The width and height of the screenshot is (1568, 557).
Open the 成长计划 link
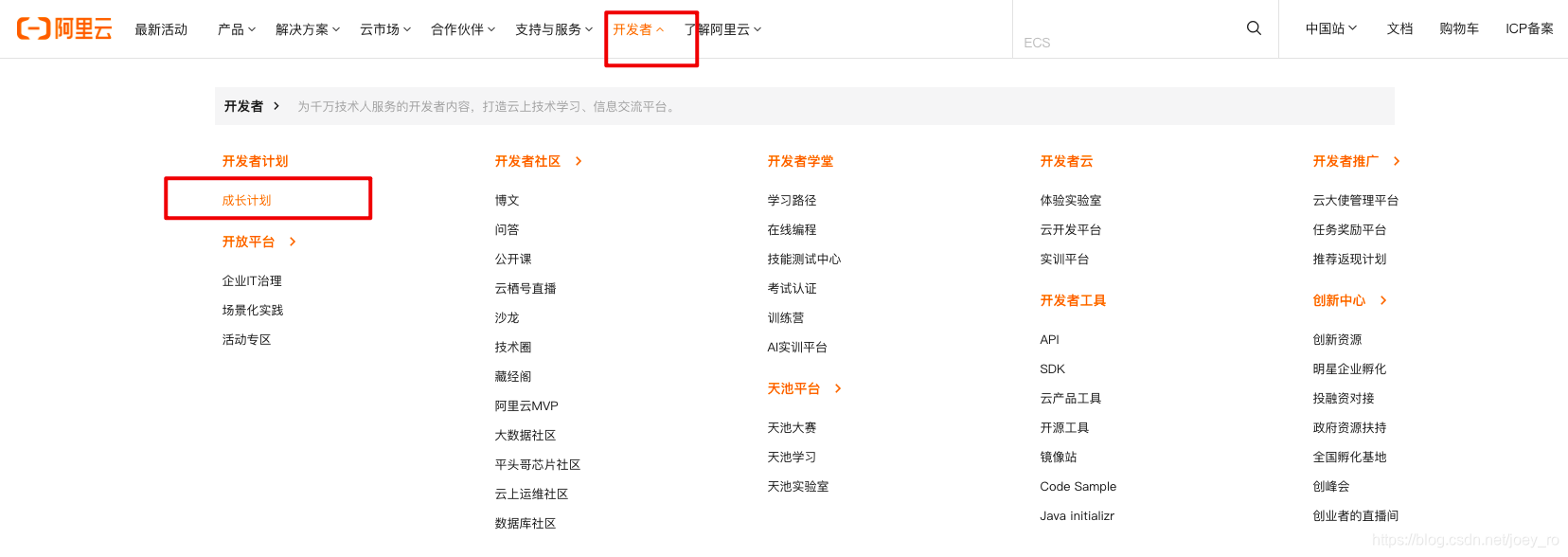pos(247,200)
